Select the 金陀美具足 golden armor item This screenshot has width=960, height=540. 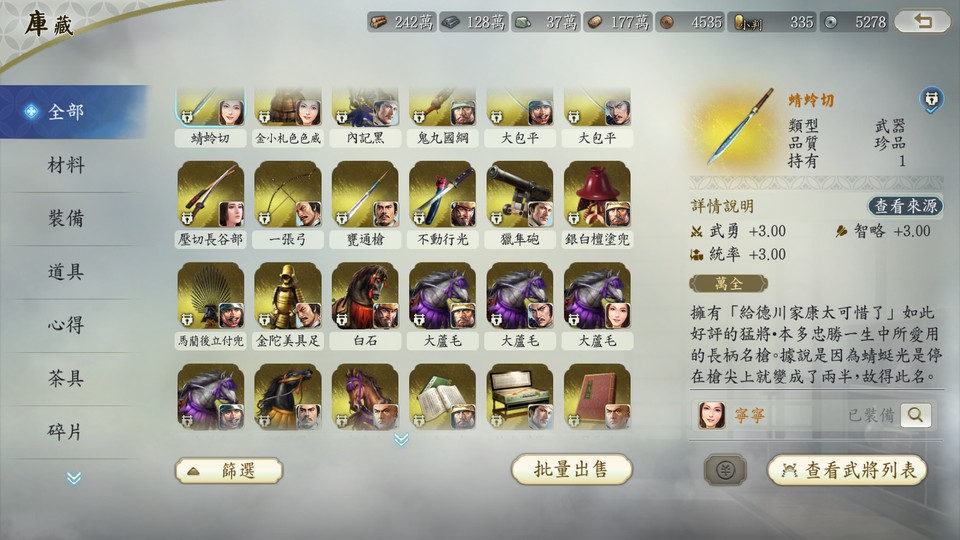click(x=288, y=306)
